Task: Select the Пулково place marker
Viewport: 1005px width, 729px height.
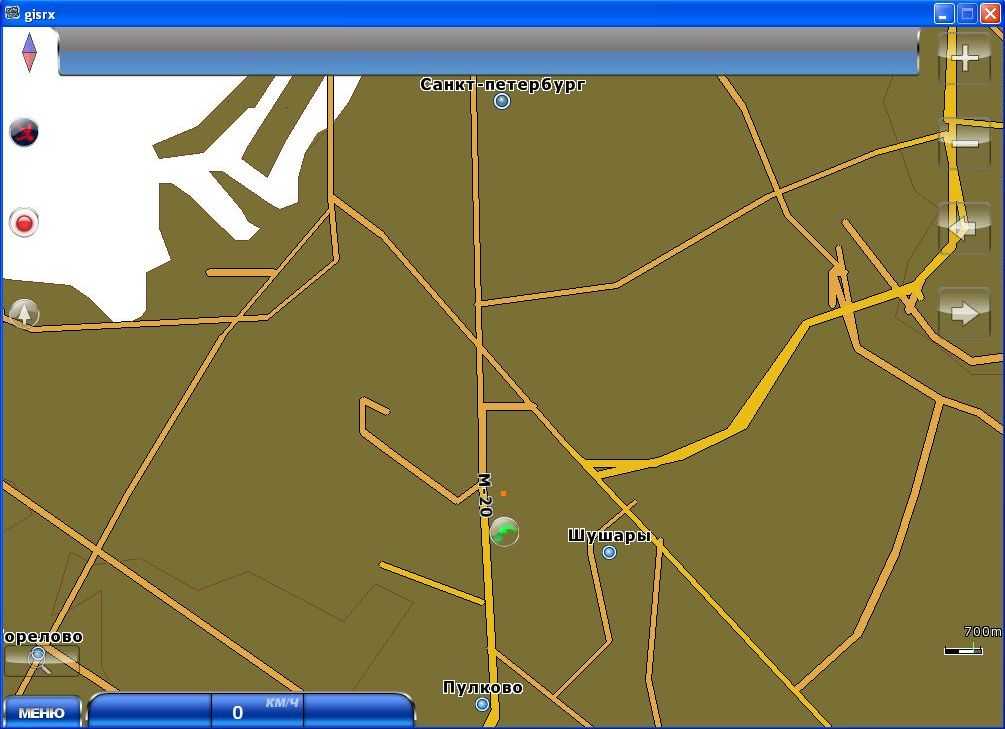Action: (482, 704)
